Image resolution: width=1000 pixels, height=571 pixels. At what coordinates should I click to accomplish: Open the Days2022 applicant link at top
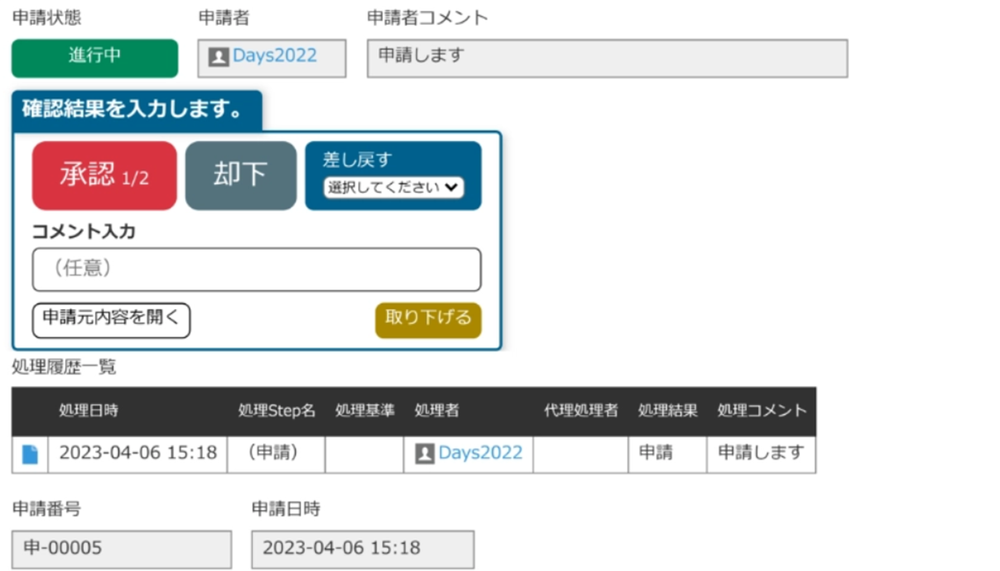click(275, 56)
